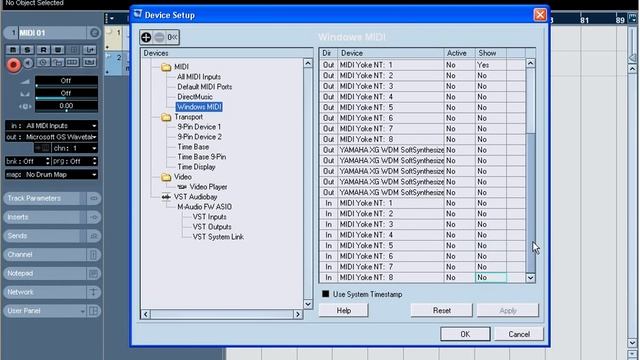The image size is (640, 360).
Task: Toggle Active for In MIDI Yoke NT: 4
Action: (460, 235)
